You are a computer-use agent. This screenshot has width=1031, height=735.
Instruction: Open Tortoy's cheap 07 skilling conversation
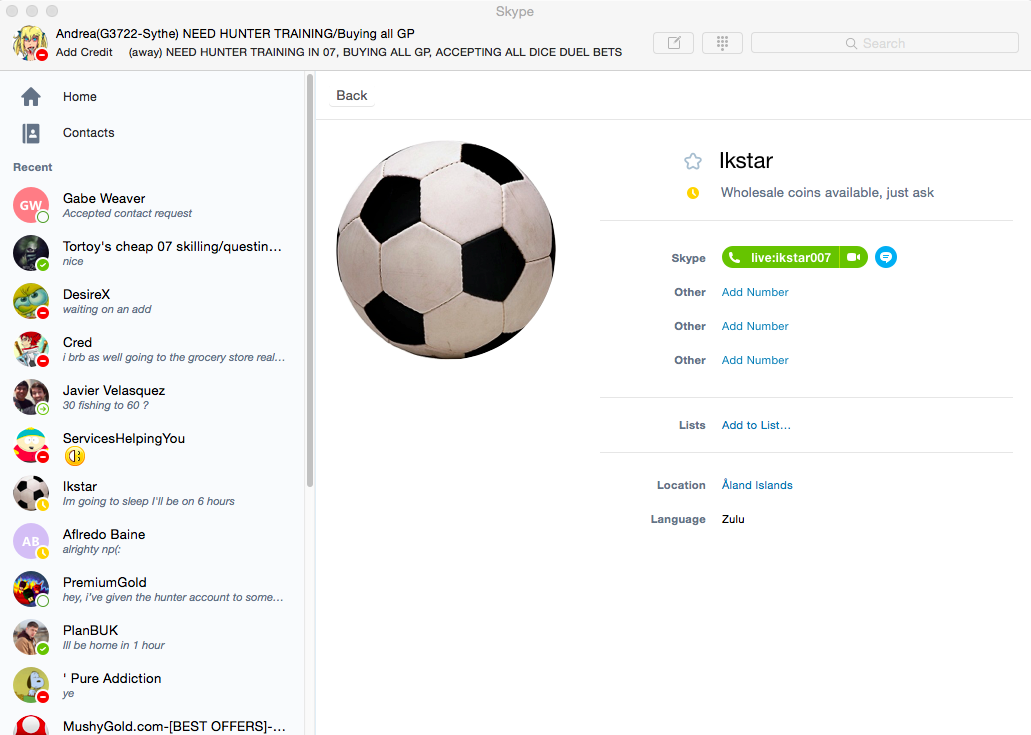[x=153, y=253]
